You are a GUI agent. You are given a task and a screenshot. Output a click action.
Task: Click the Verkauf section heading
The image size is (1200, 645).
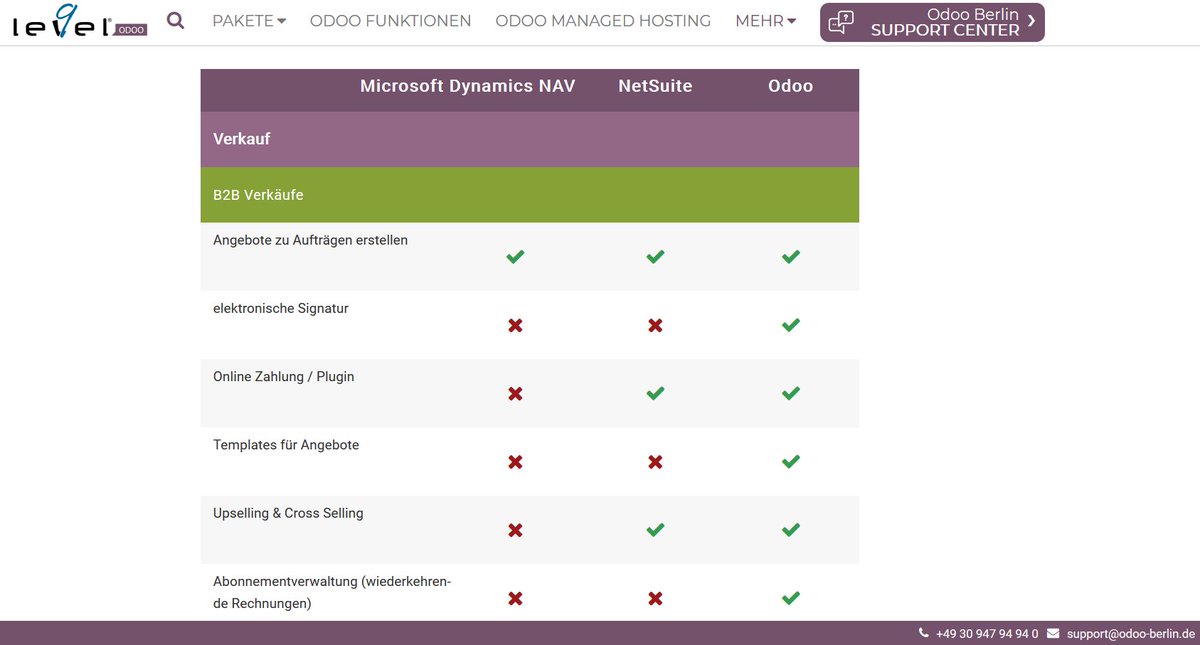pos(242,139)
